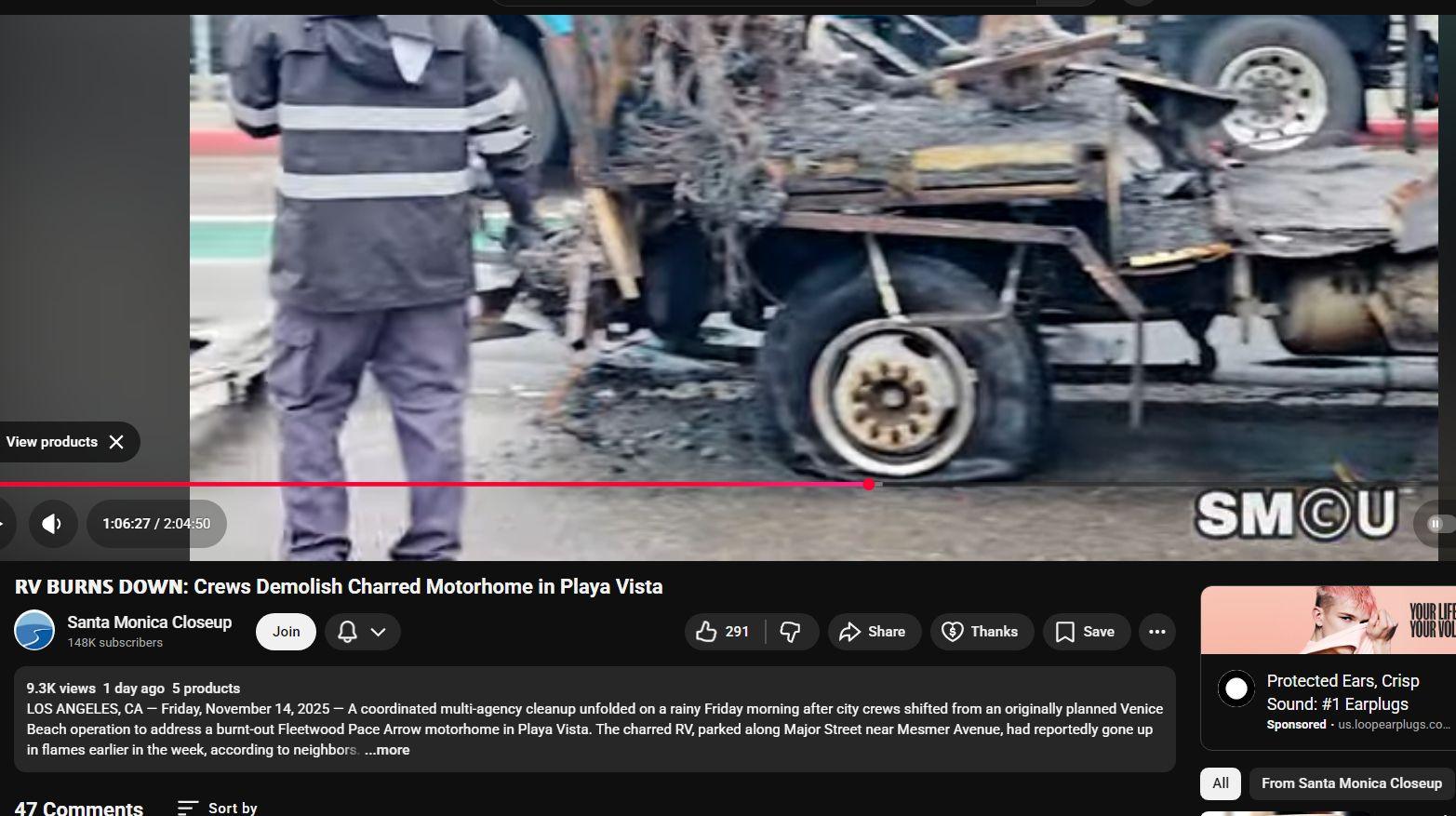Close the View products overlay
The width and height of the screenshot is (1456, 816).
116,442
